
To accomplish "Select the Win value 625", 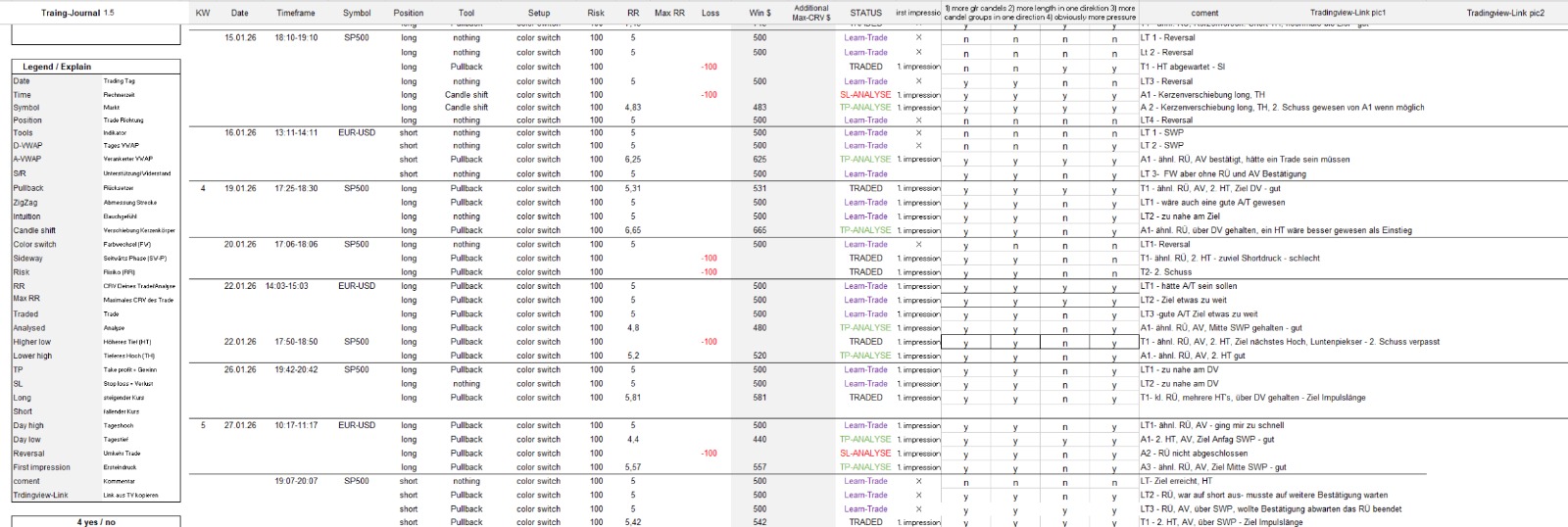I will click(759, 159).
